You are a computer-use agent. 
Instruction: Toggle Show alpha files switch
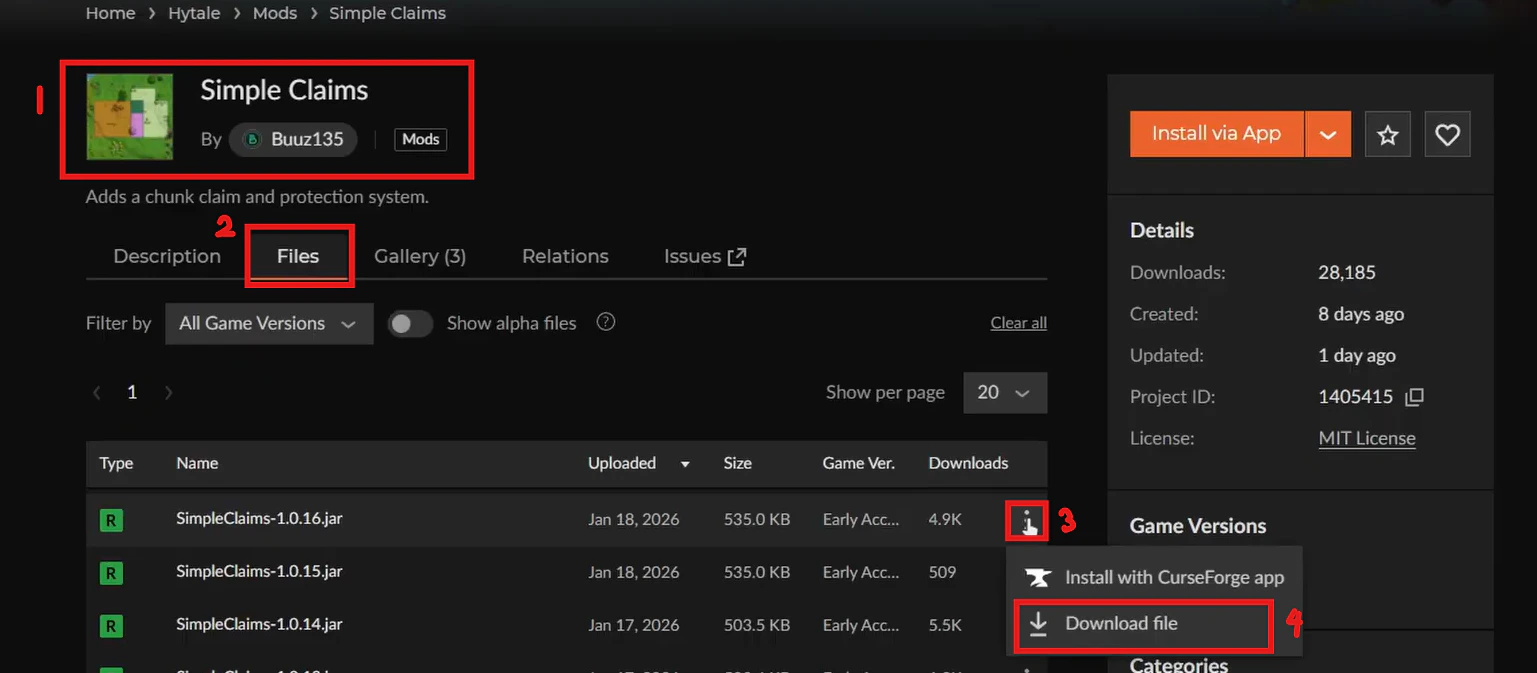click(x=410, y=323)
